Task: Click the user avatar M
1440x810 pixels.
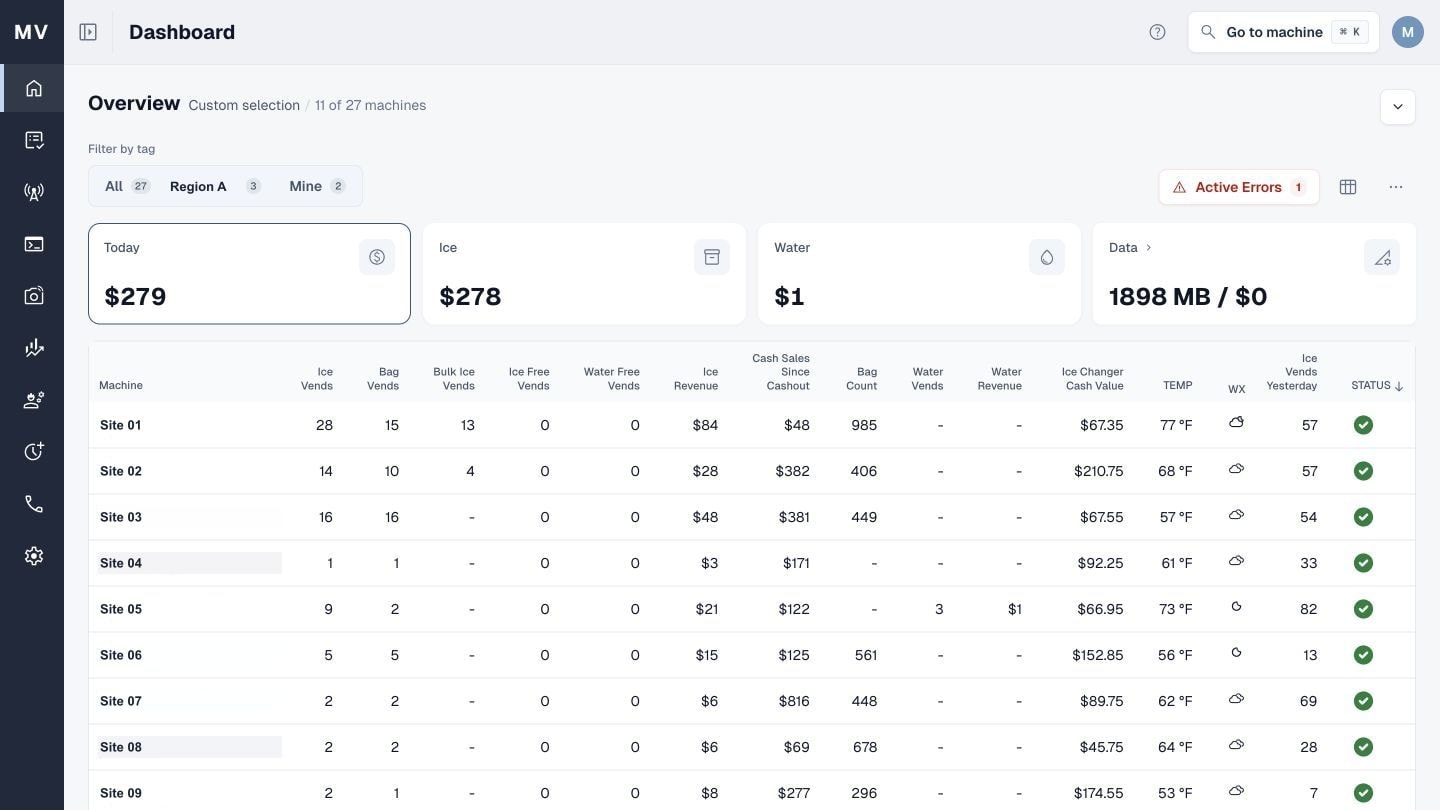Action: (1408, 32)
